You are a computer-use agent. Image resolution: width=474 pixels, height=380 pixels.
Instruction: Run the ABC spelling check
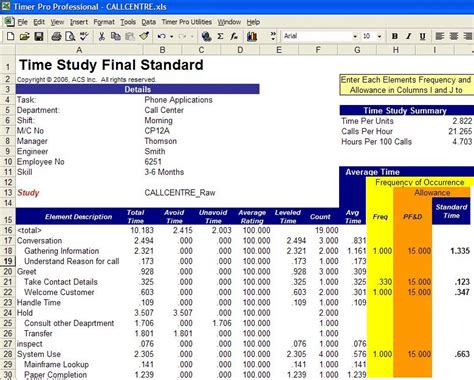84,36
